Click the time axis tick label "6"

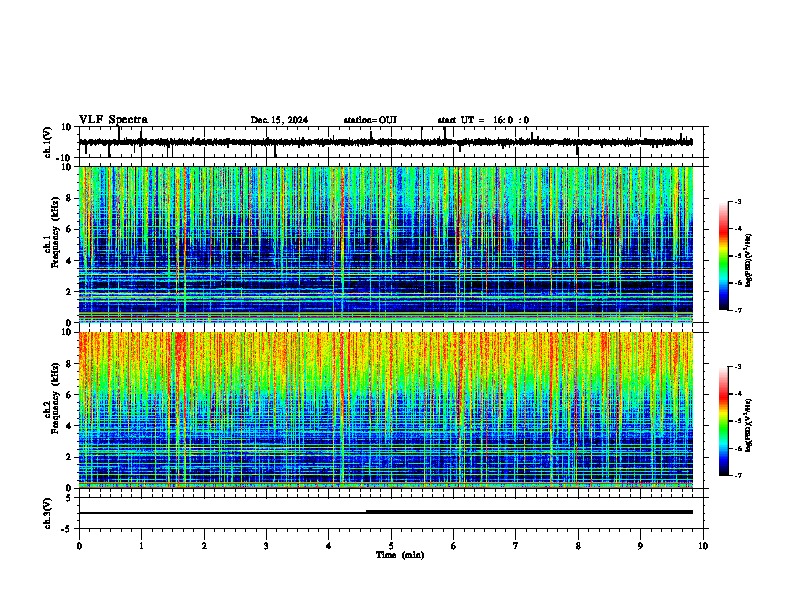click(x=453, y=546)
